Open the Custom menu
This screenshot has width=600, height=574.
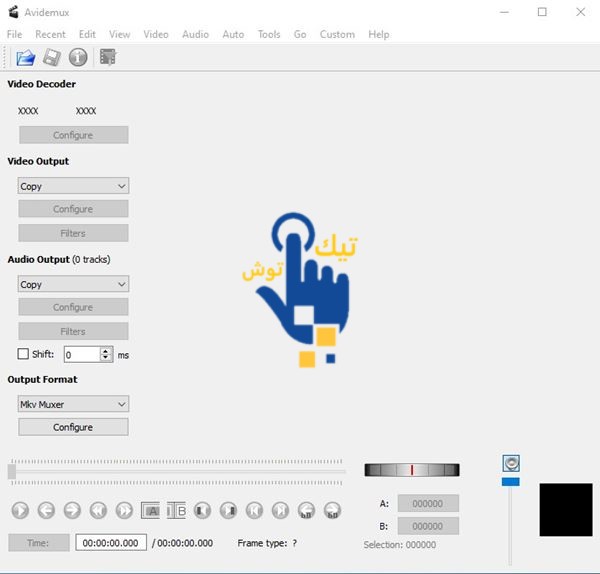click(x=338, y=34)
